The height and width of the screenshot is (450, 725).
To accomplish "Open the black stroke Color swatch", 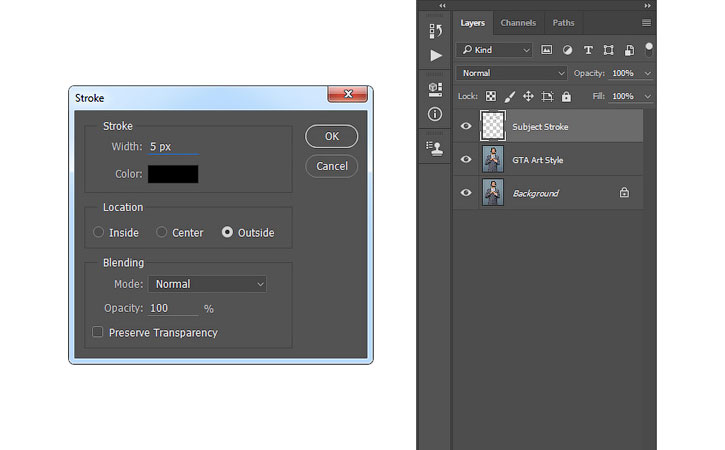I will (x=173, y=174).
